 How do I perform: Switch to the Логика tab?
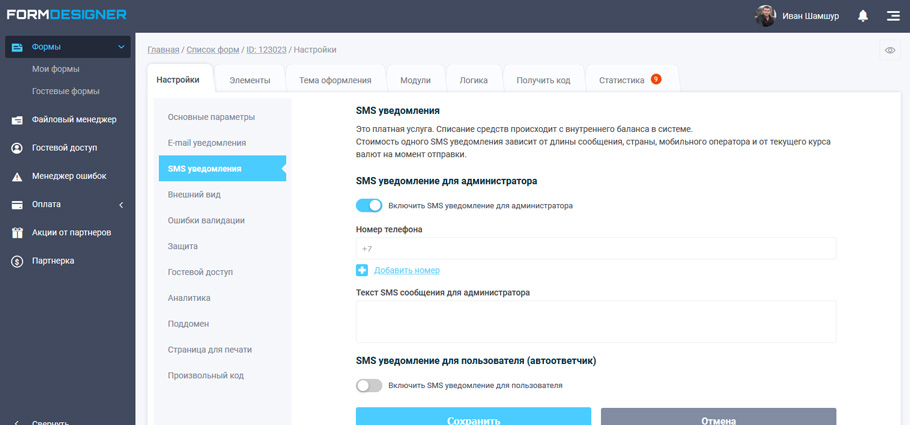474,81
